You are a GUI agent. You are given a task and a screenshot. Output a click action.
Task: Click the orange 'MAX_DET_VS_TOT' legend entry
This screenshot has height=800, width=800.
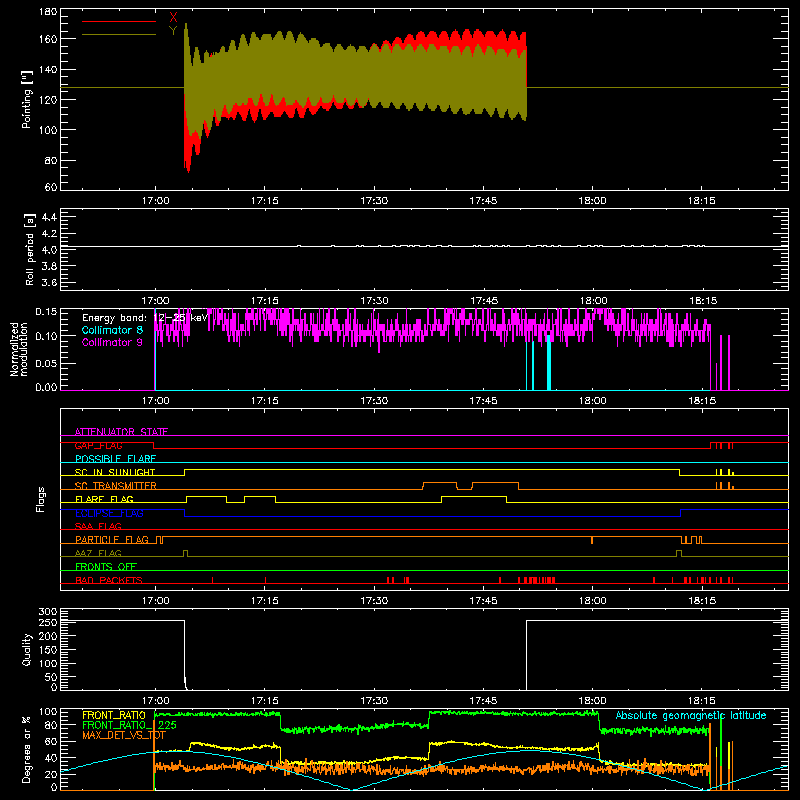(124, 735)
